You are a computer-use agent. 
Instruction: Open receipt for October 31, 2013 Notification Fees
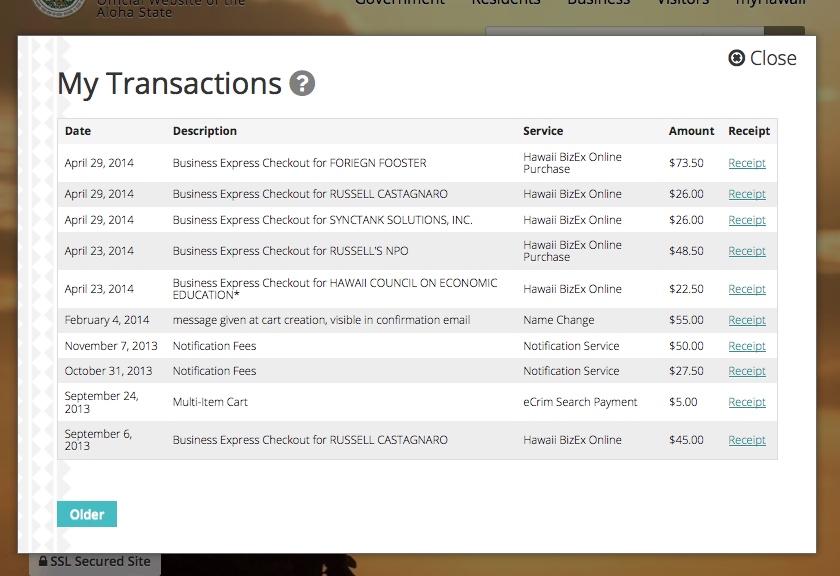pos(747,371)
